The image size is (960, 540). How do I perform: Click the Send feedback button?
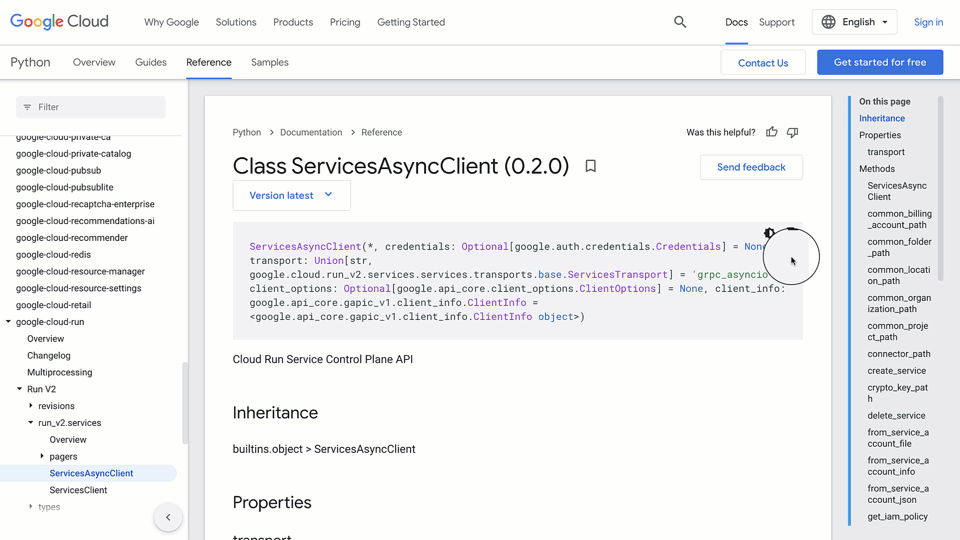(x=751, y=167)
